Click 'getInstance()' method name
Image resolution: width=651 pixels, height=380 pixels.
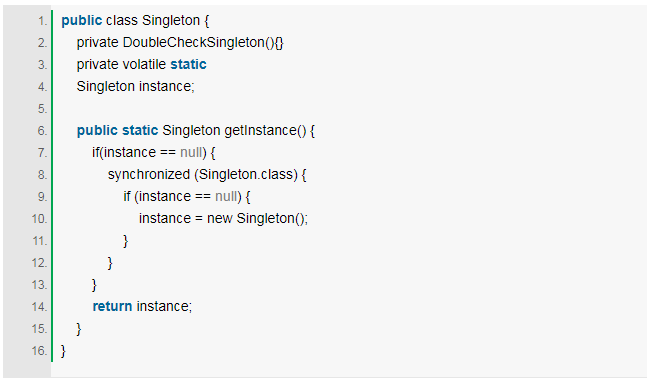pyautogui.click(x=265, y=130)
